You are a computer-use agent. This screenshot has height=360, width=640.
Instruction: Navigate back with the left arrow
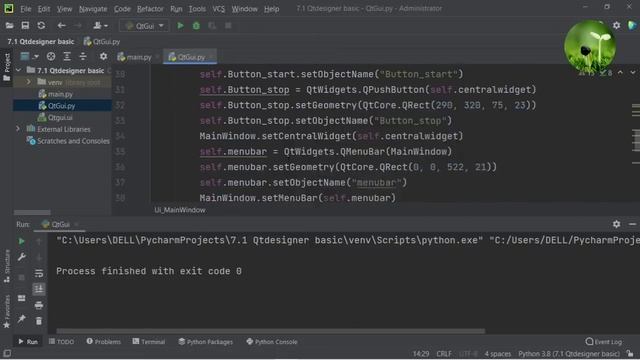(x=61, y=26)
